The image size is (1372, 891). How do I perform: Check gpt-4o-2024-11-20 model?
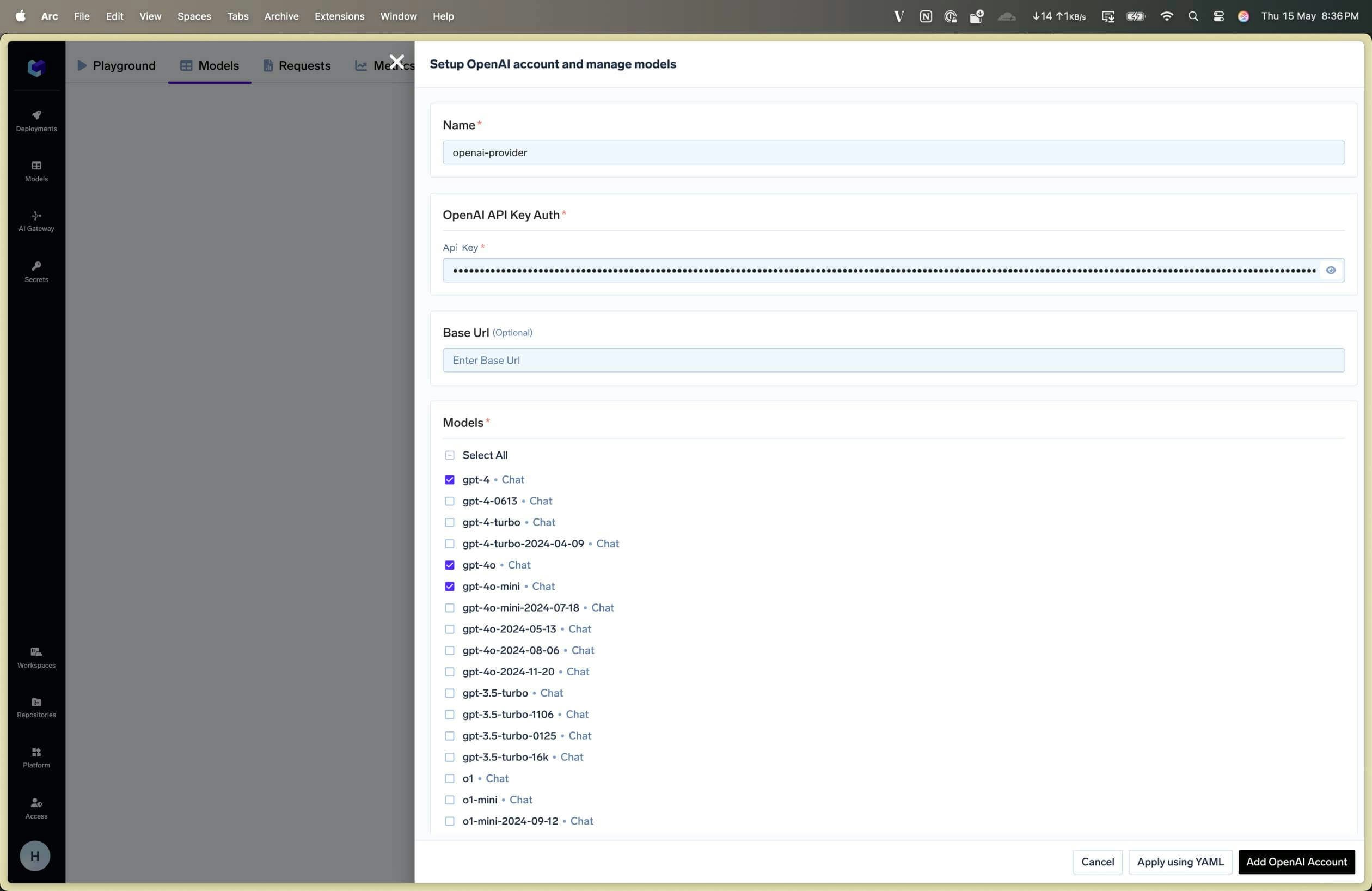coord(450,672)
